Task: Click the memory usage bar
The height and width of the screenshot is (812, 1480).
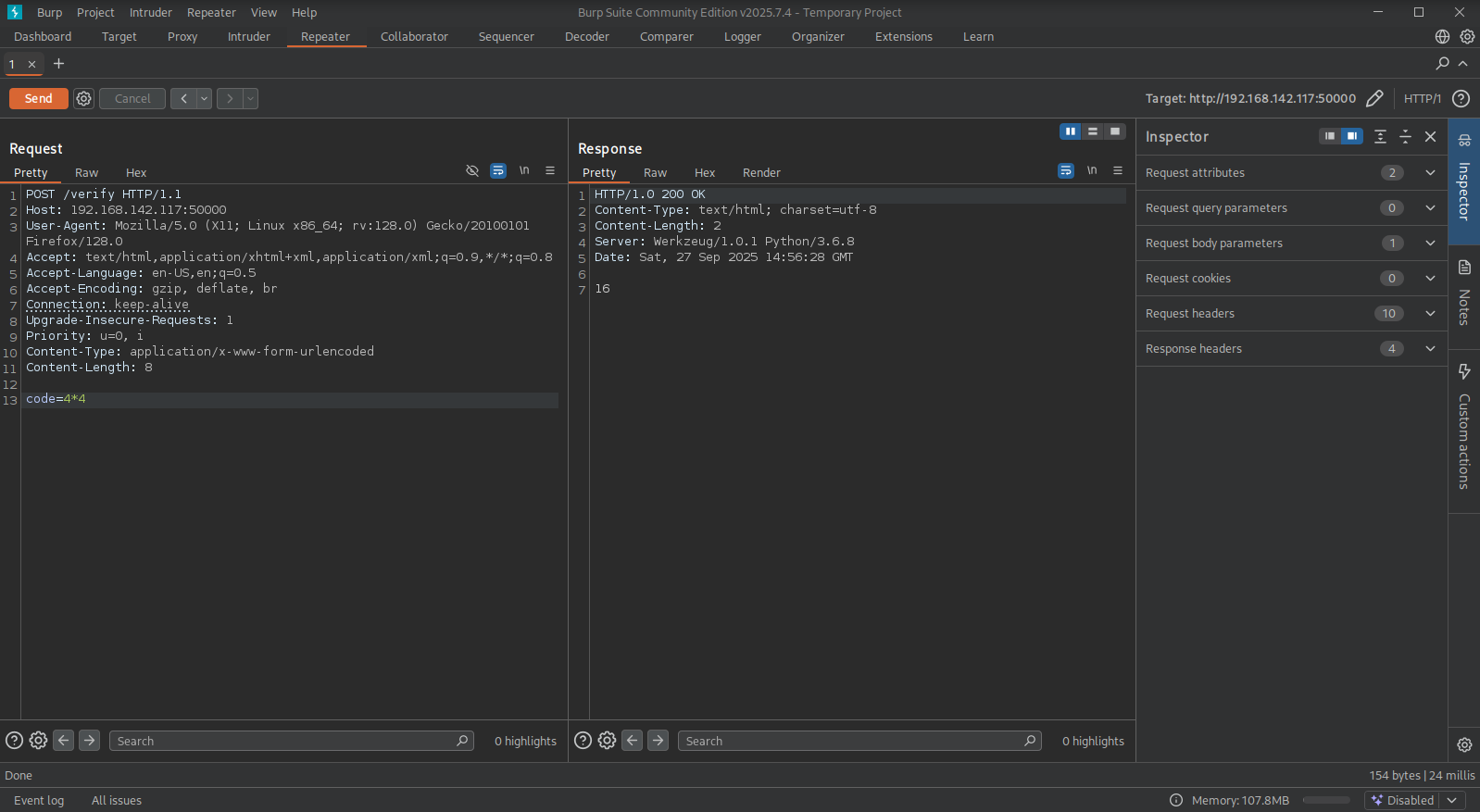Action: click(1325, 801)
